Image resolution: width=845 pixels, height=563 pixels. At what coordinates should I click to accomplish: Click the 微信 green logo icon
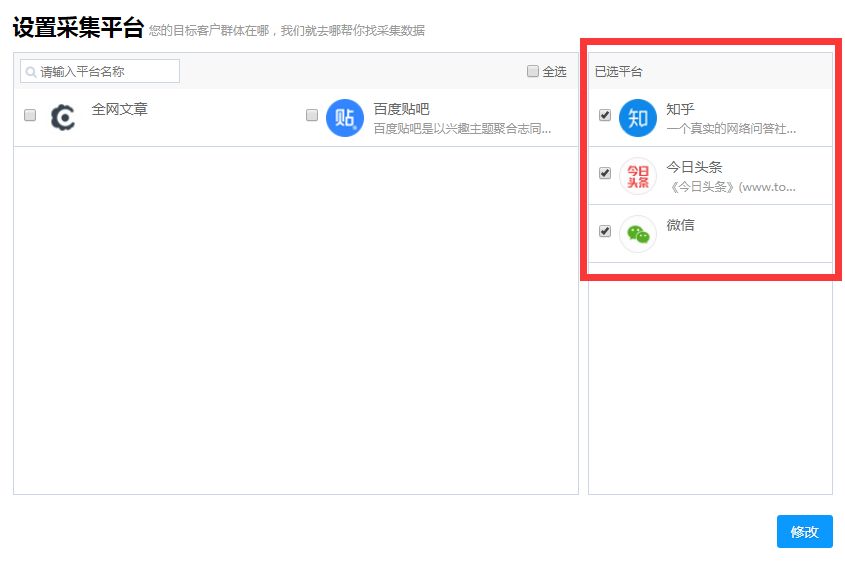point(638,234)
